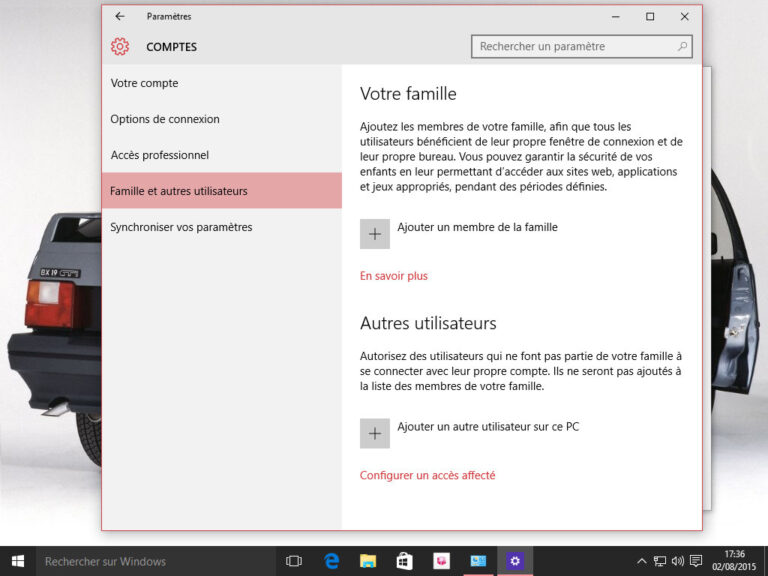The width and height of the screenshot is (768, 576).
Task: Show hidden system tray icons
Action: tap(642, 561)
